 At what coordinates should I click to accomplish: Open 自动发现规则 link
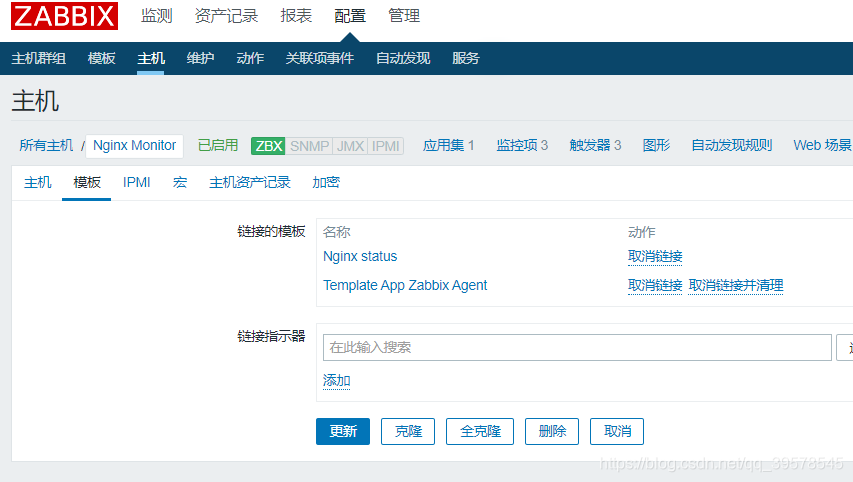tap(732, 145)
